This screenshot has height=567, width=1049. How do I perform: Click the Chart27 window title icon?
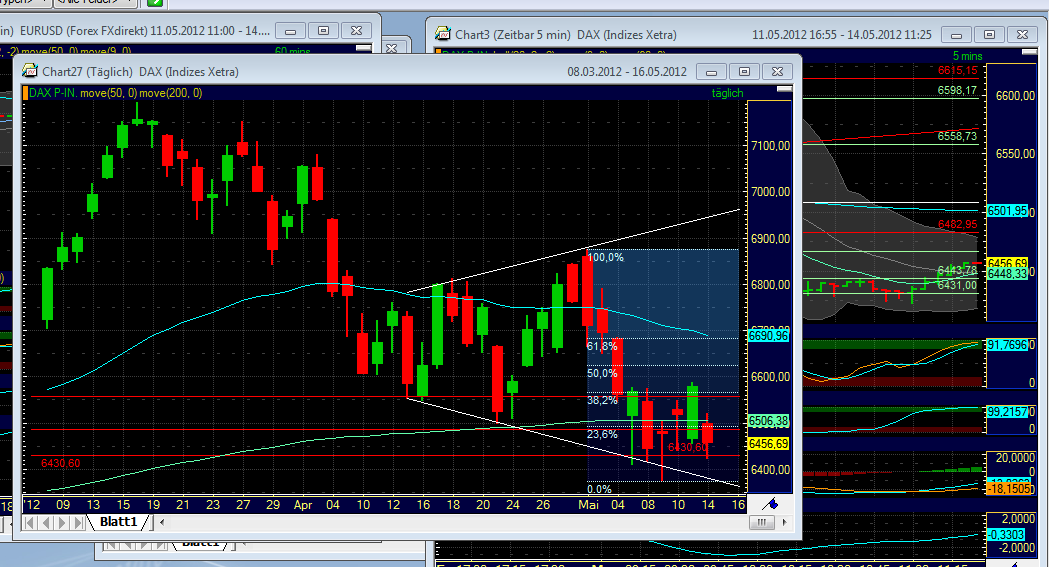click(x=29, y=71)
